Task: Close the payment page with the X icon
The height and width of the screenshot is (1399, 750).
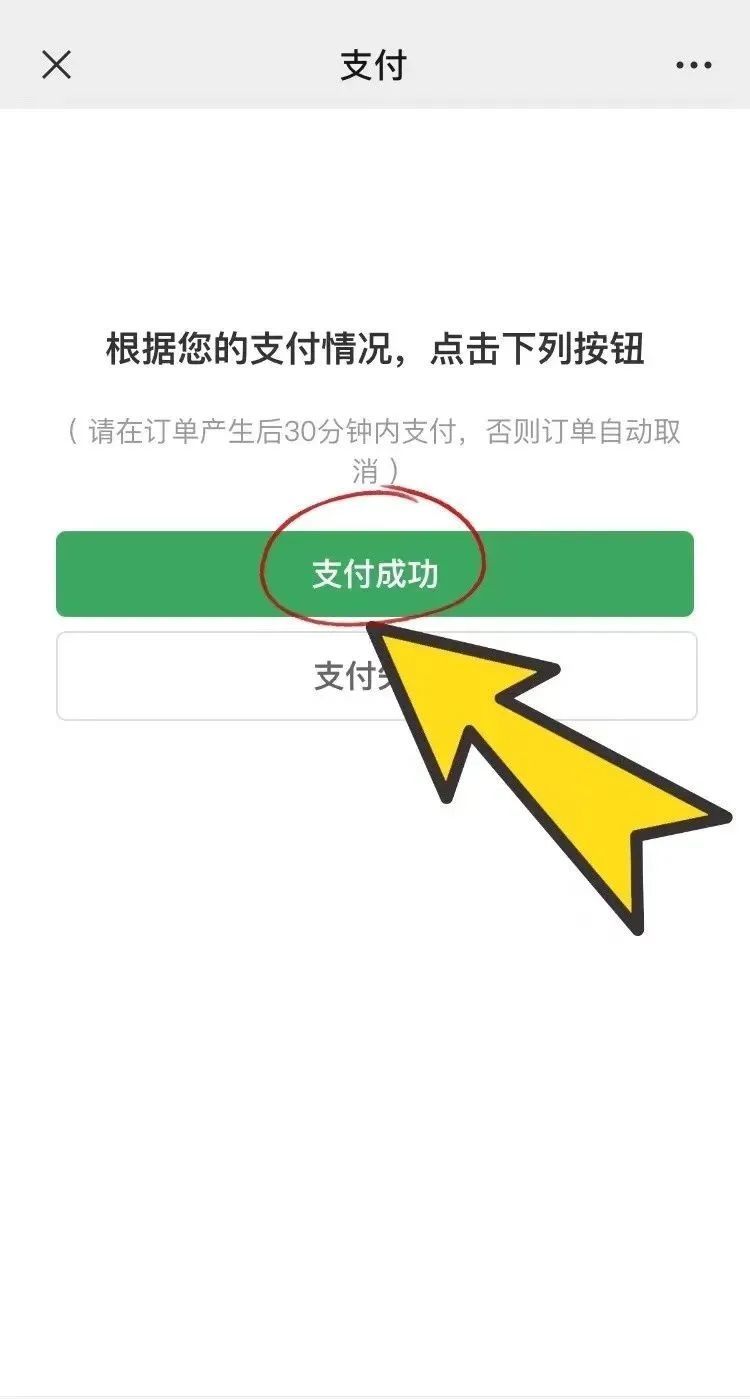Action: (x=56, y=65)
